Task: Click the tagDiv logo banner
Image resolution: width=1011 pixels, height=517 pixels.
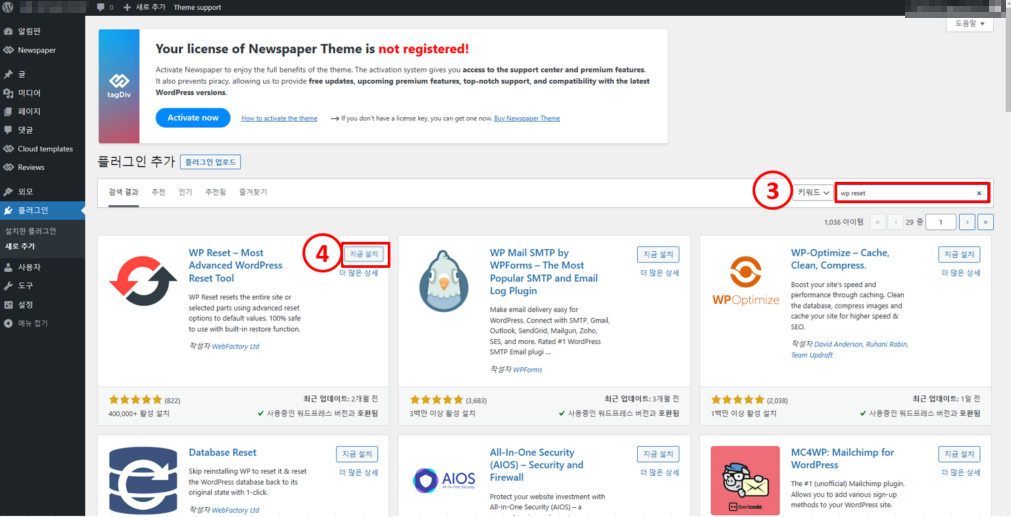Action: 119,86
